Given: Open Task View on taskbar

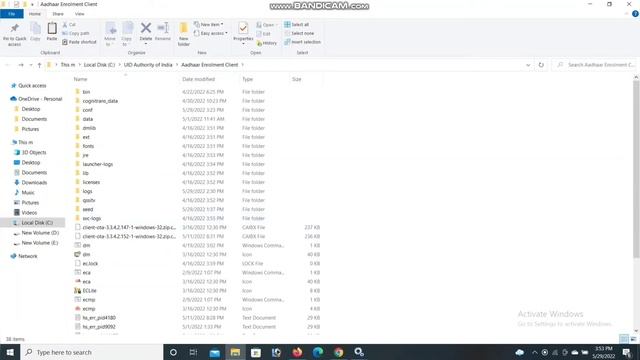Looking at the screenshot, I should coord(193,352).
